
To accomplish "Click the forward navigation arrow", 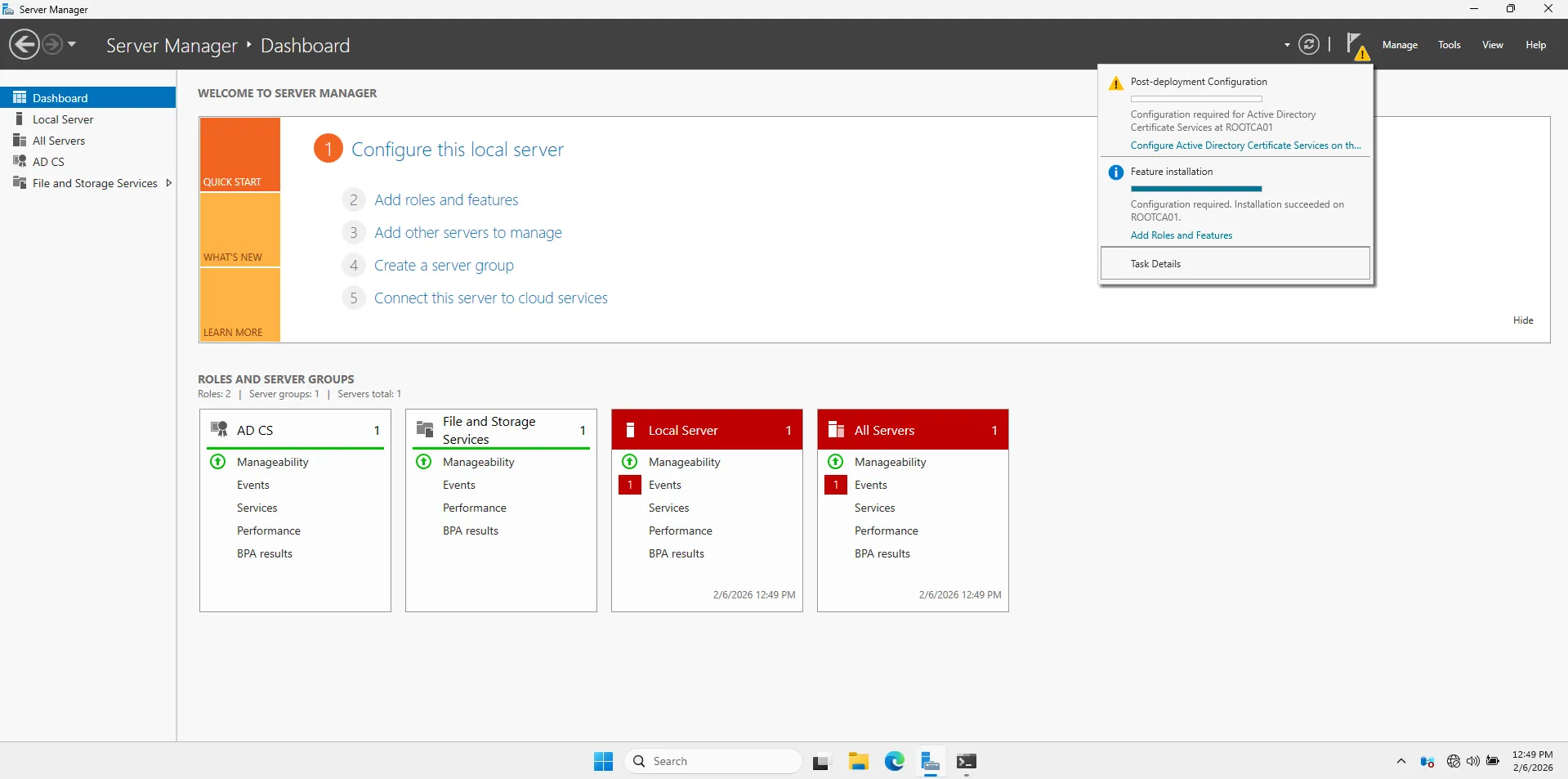I will click(x=52, y=44).
